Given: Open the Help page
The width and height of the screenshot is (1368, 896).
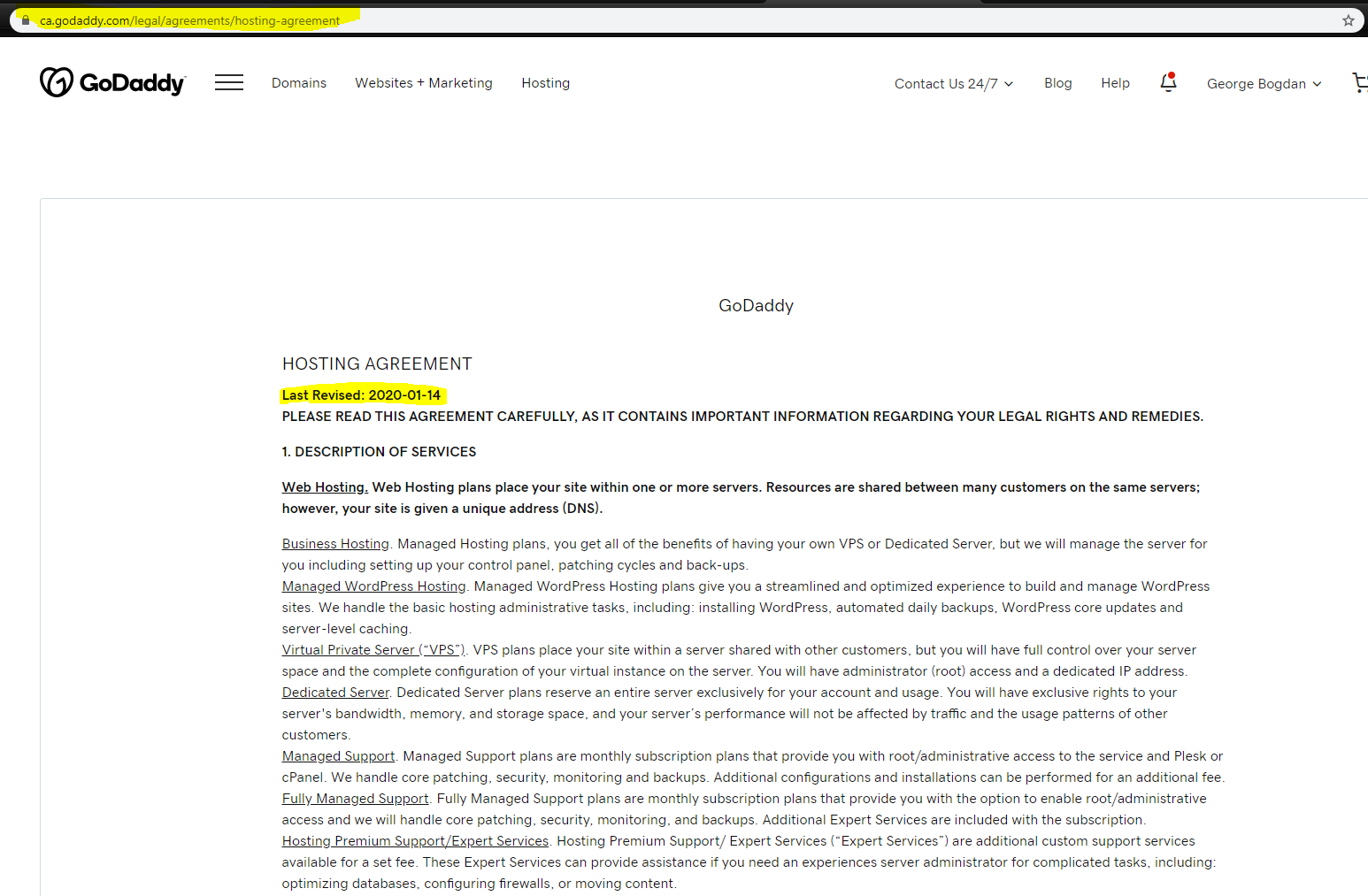Looking at the screenshot, I should click(x=1115, y=82).
